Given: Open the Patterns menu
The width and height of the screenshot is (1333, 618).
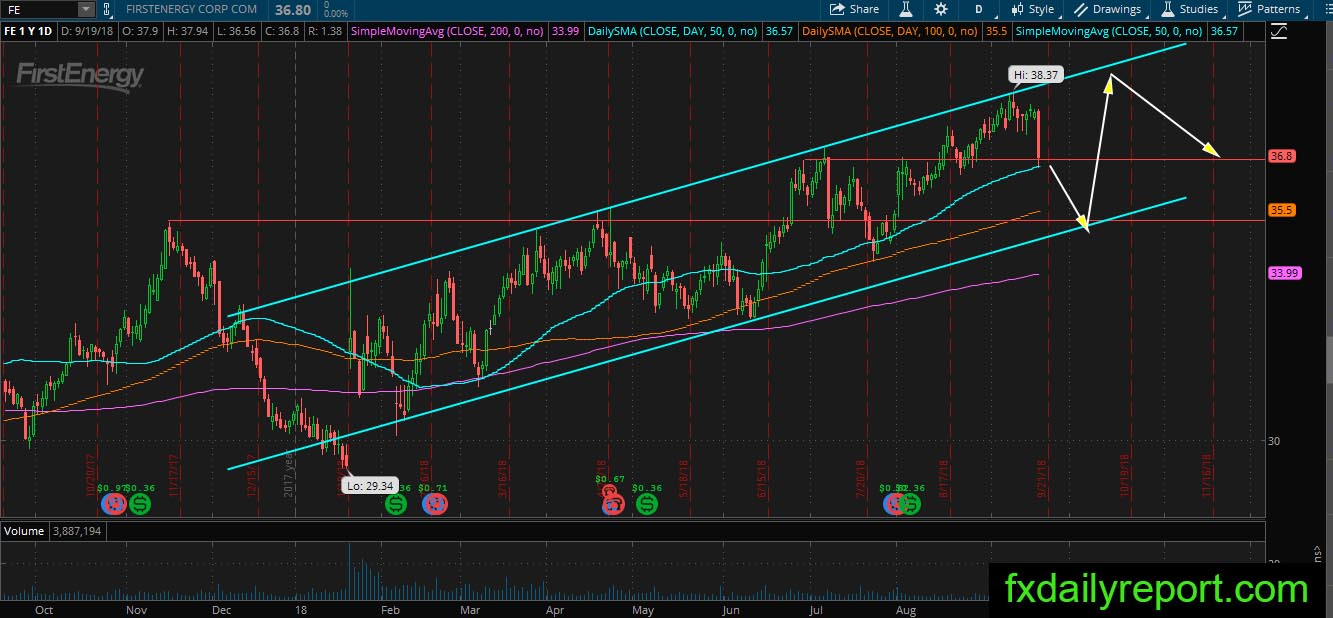Looking at the screenshot, I should tap(1269, 9).
